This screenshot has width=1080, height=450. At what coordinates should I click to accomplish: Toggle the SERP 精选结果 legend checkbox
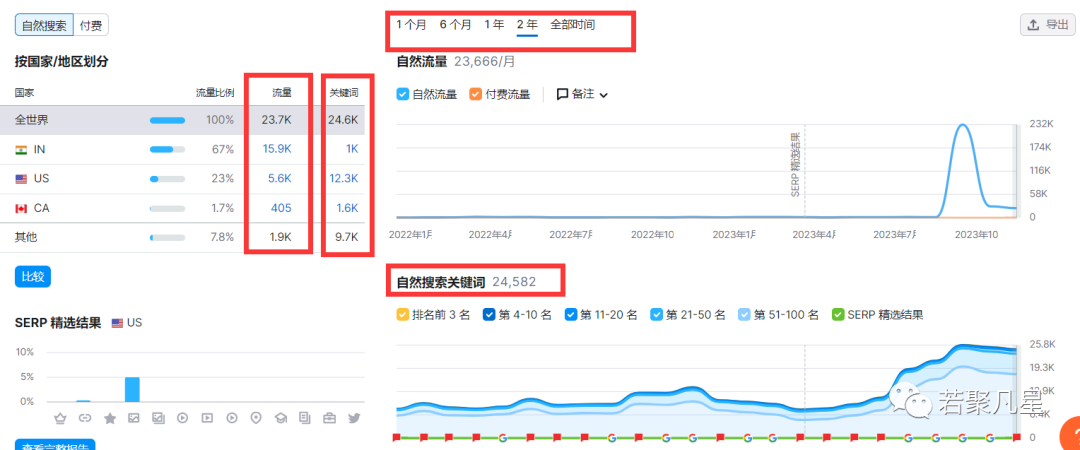838,314
